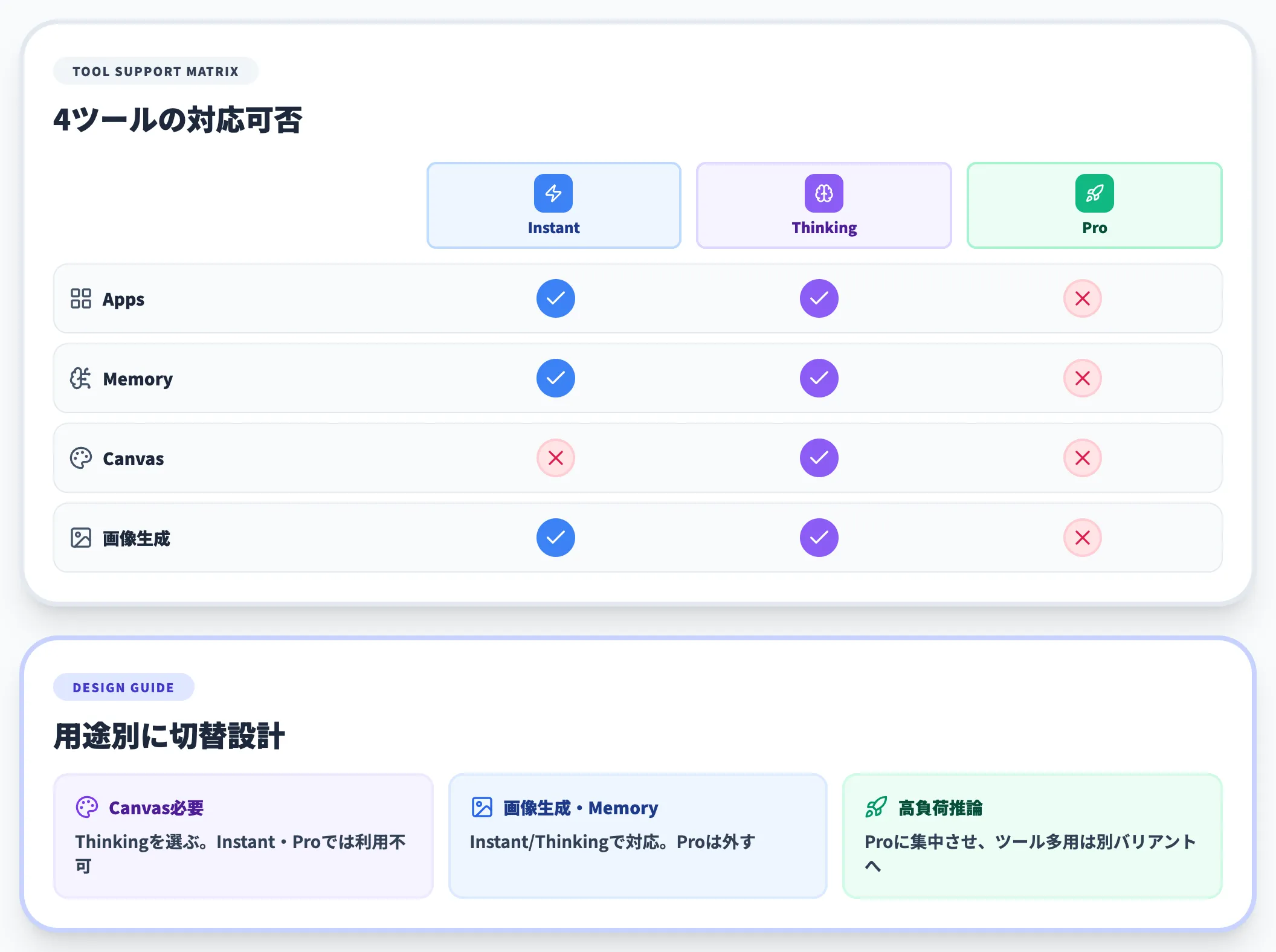1276x952 pixels.
Task: Click the Instant lightning bolt icon
Action: click(x=553, y=193)
